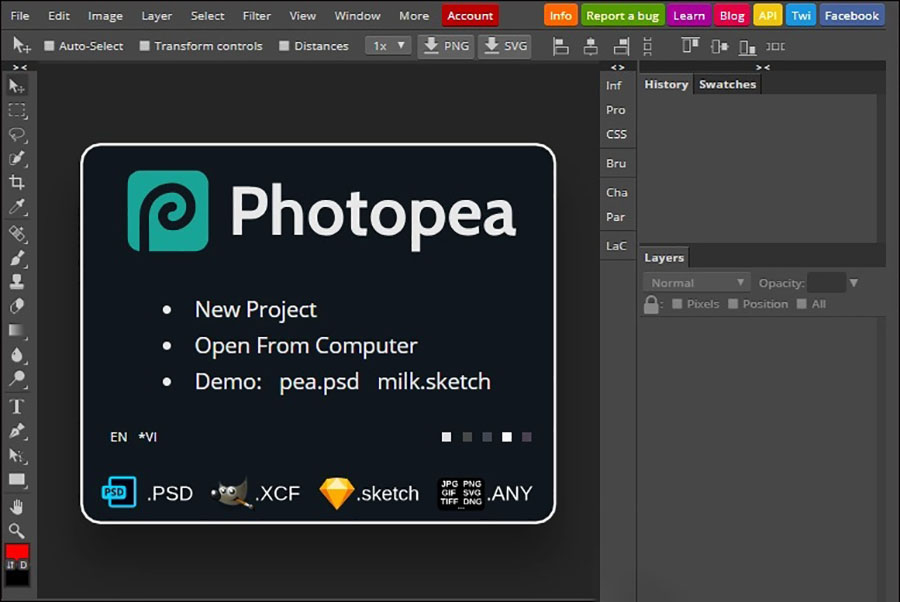Click the Opacity input field

click(826, 283)
